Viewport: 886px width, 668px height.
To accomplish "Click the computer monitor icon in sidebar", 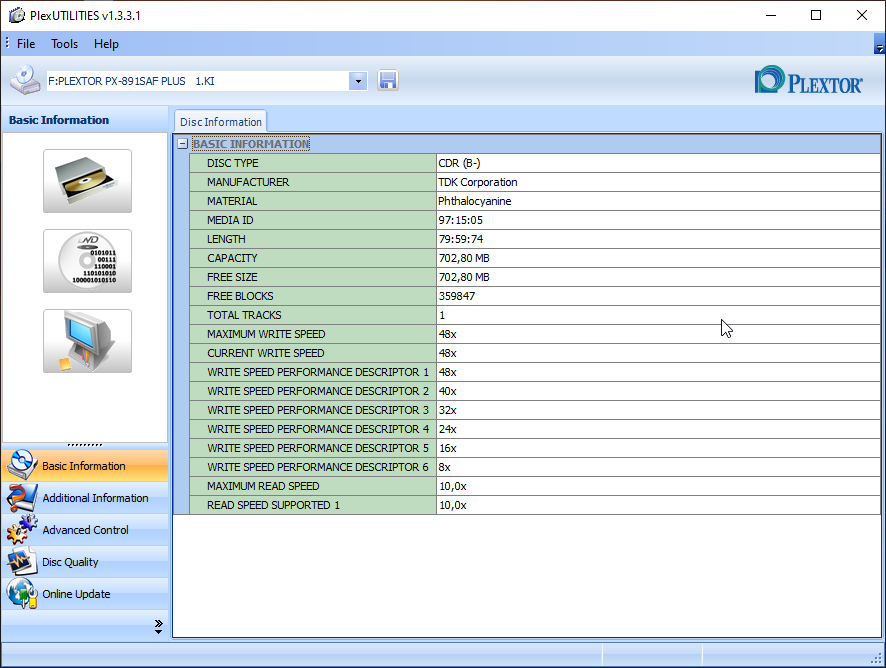I will [88, 341].
